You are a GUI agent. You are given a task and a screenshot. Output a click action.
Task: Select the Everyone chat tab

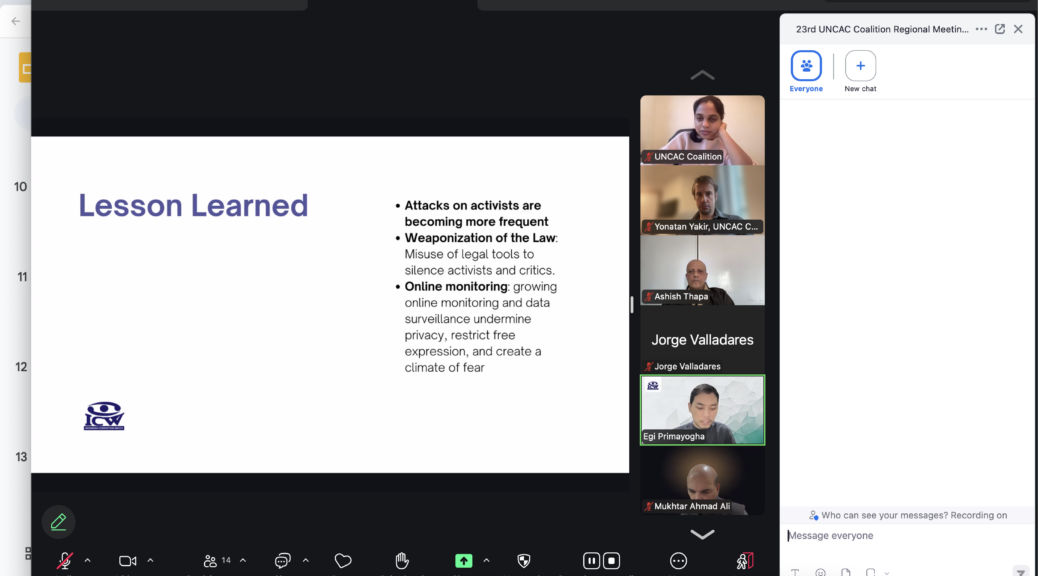point(806,66)
